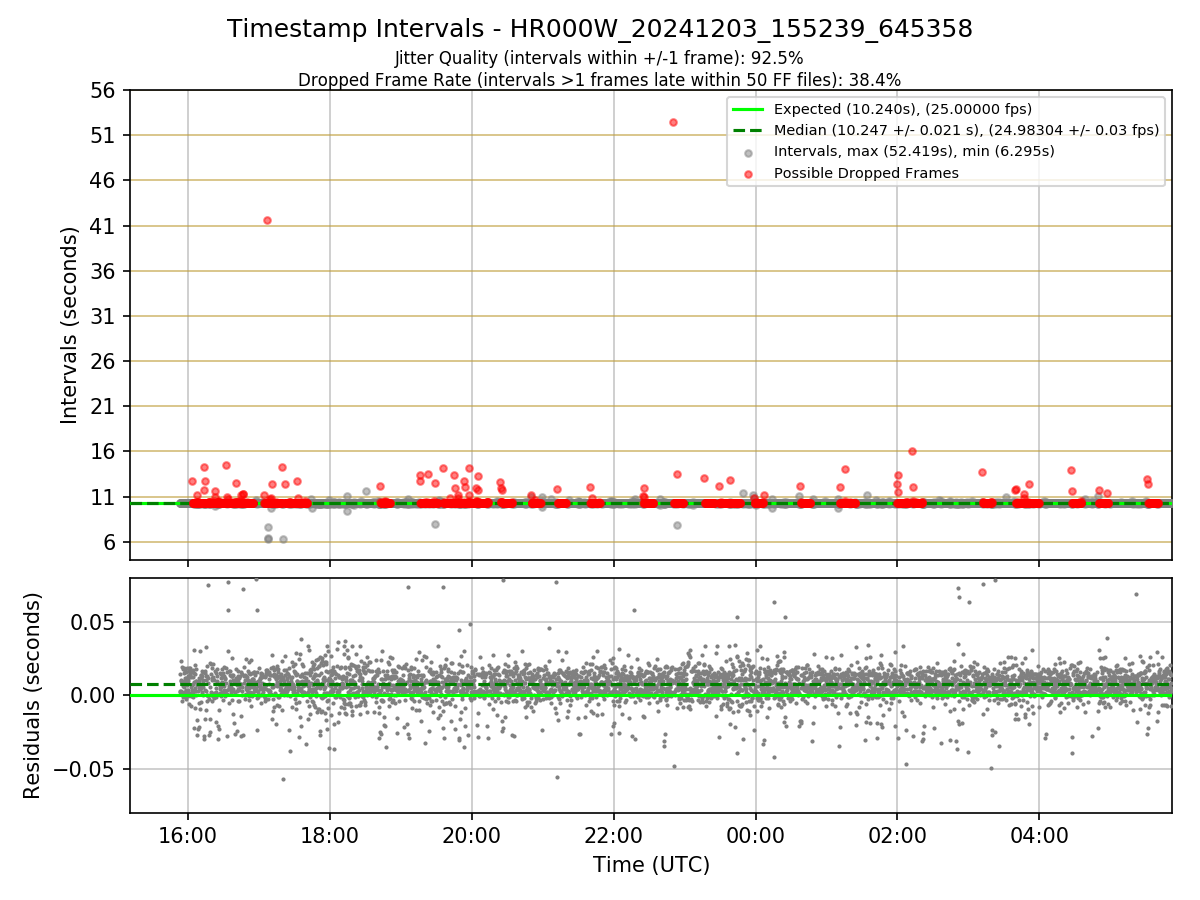Click the red outlier point near 52 seconds
The image size is (1200, 900).
[673, 122]
